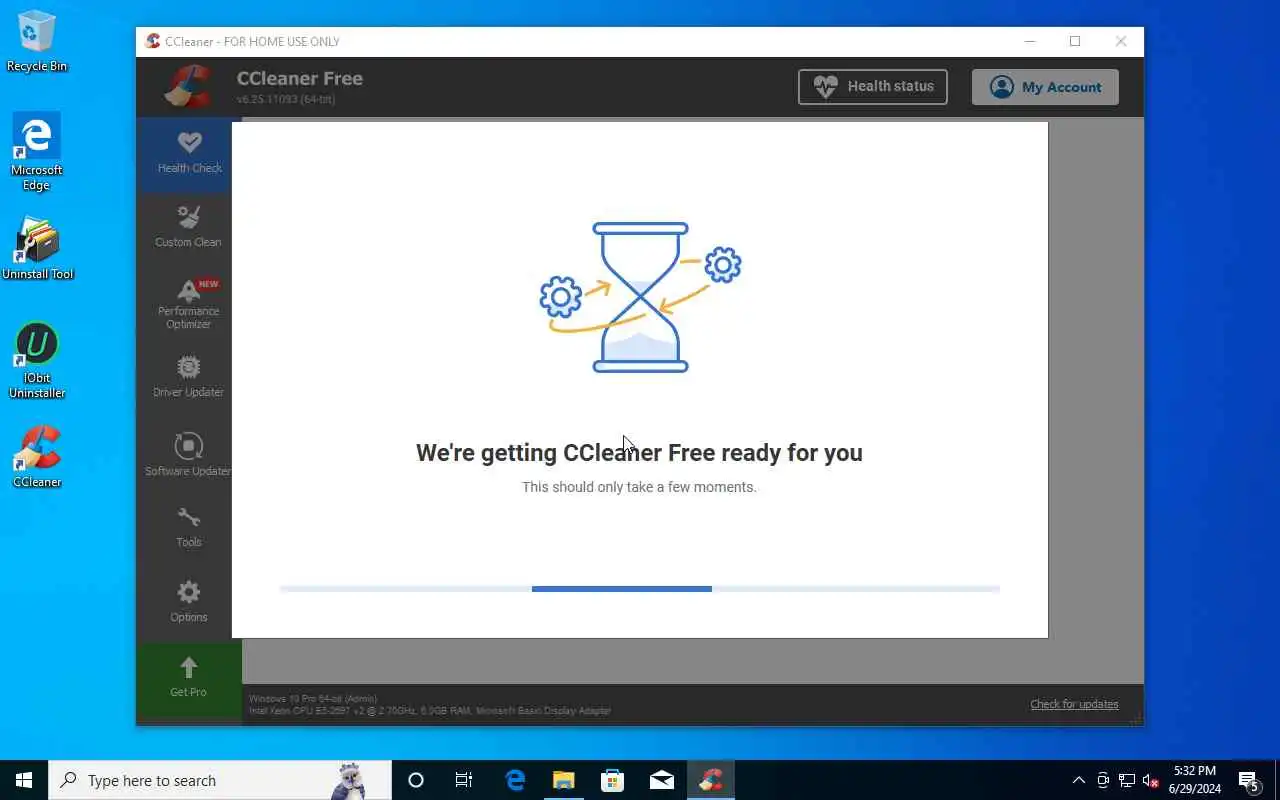The height and width of the screenshot is (800, 1280).
Task: Minimize the CCleaner window
Action: 1030,41
